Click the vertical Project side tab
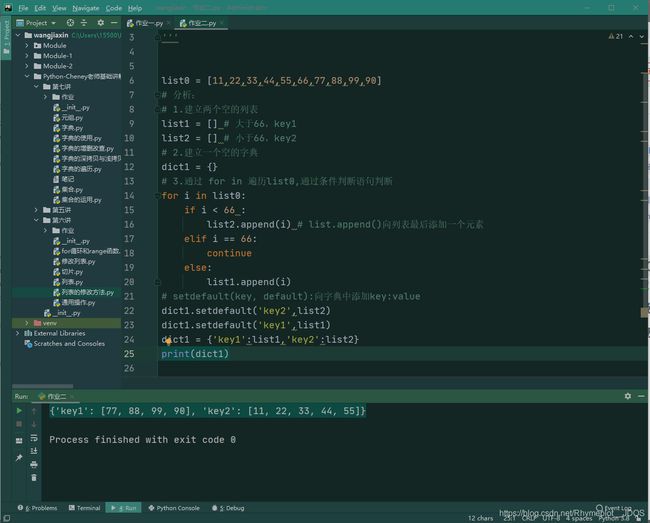 point(6,37)
